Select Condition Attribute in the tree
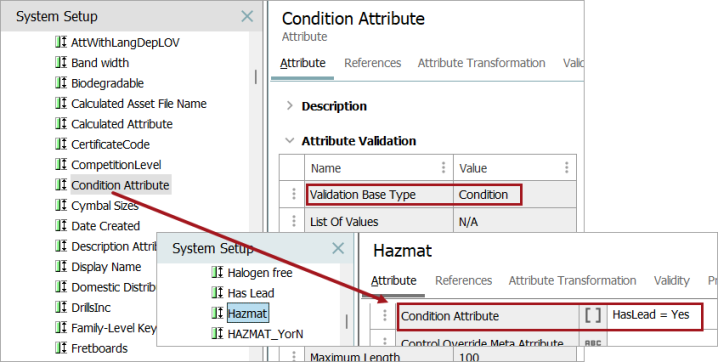The image size is (718, 362). [120, 185]
